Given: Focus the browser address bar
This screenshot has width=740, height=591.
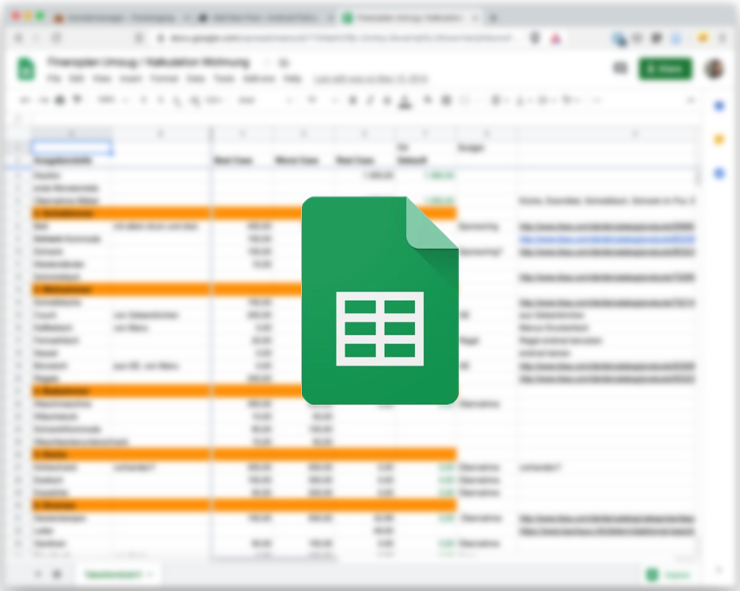Looking at the screenshot, I should click(340, 38).
